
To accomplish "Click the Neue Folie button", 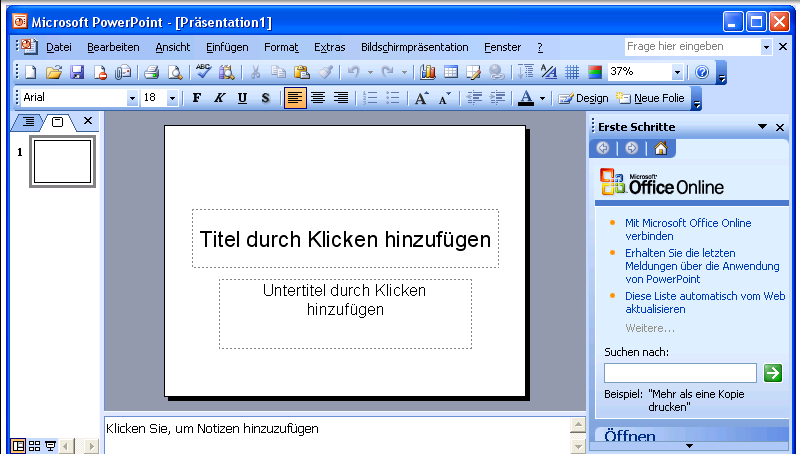I will click(650, 98).
